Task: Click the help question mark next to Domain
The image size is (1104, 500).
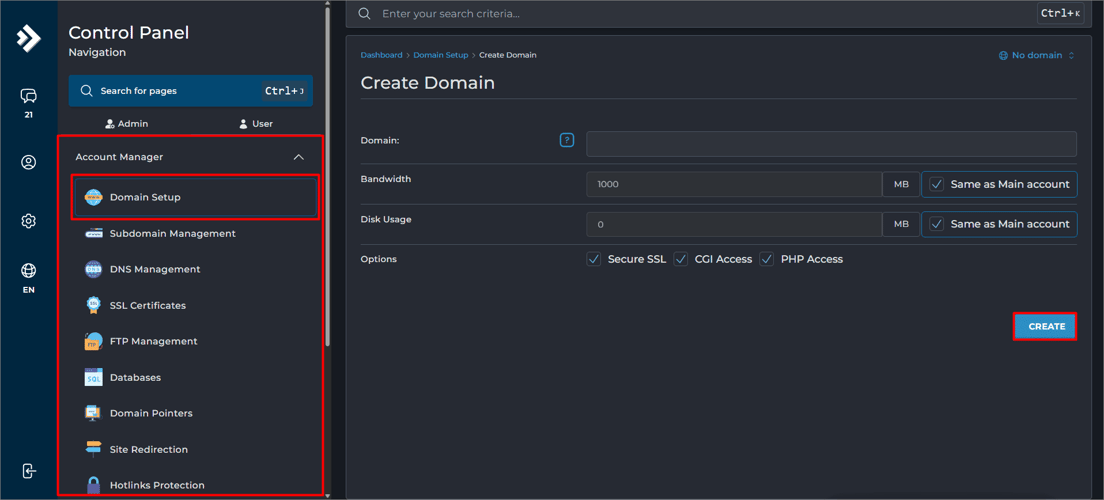Action: click(567, 141)
